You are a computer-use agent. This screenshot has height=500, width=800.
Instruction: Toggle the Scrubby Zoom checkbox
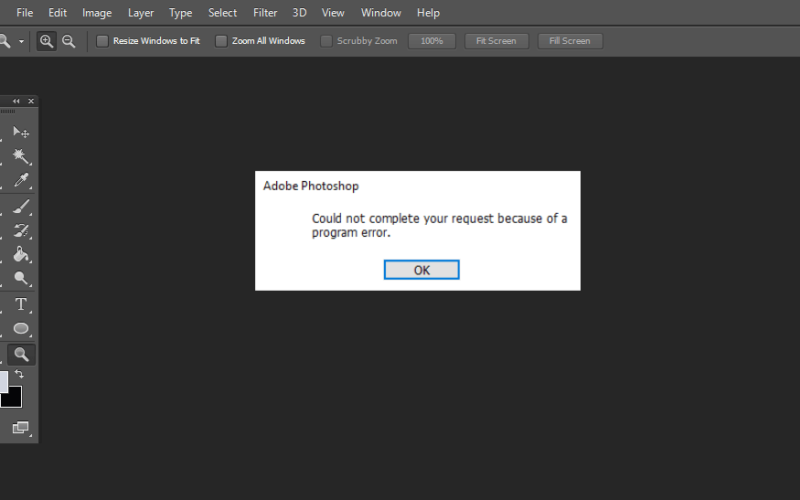tap(326, 41)
